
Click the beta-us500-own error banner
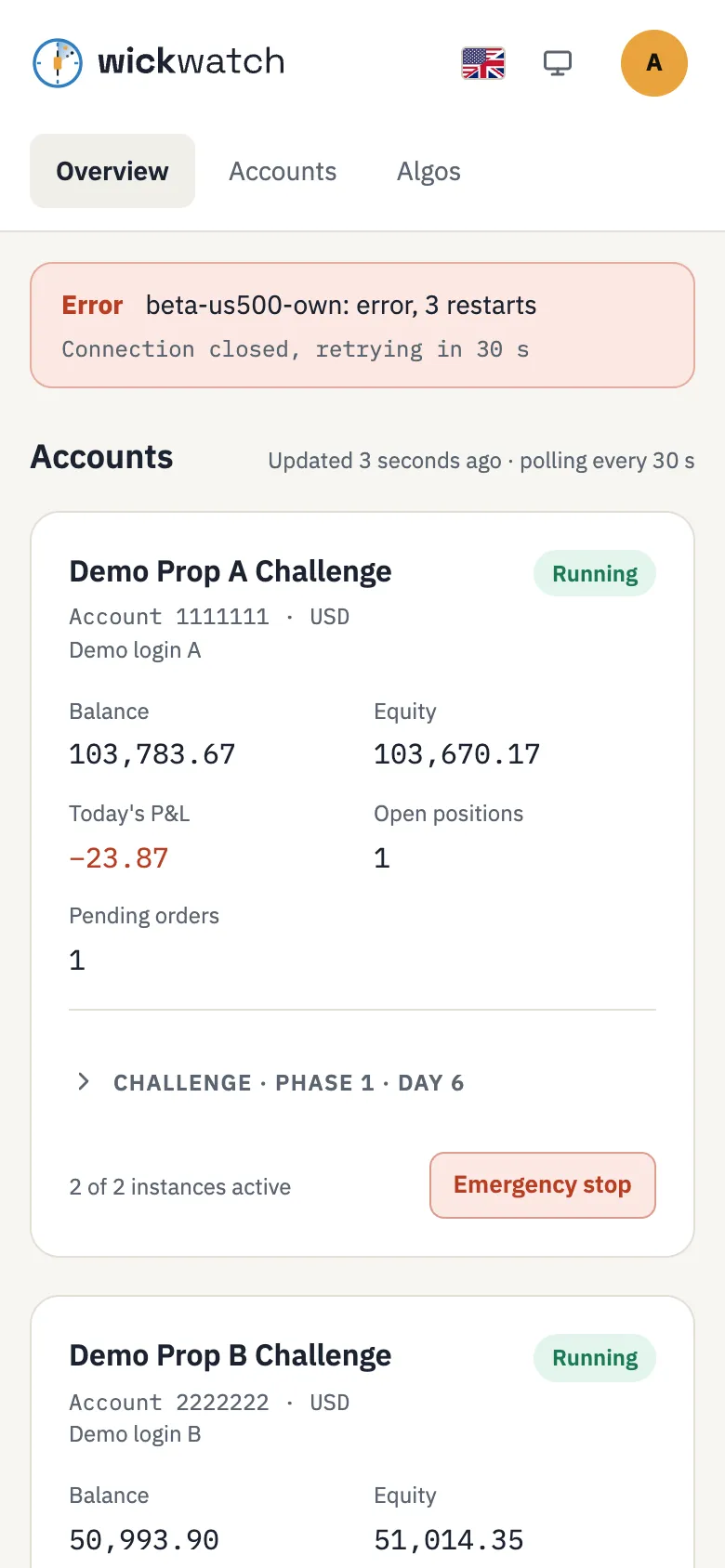[362, 325]
